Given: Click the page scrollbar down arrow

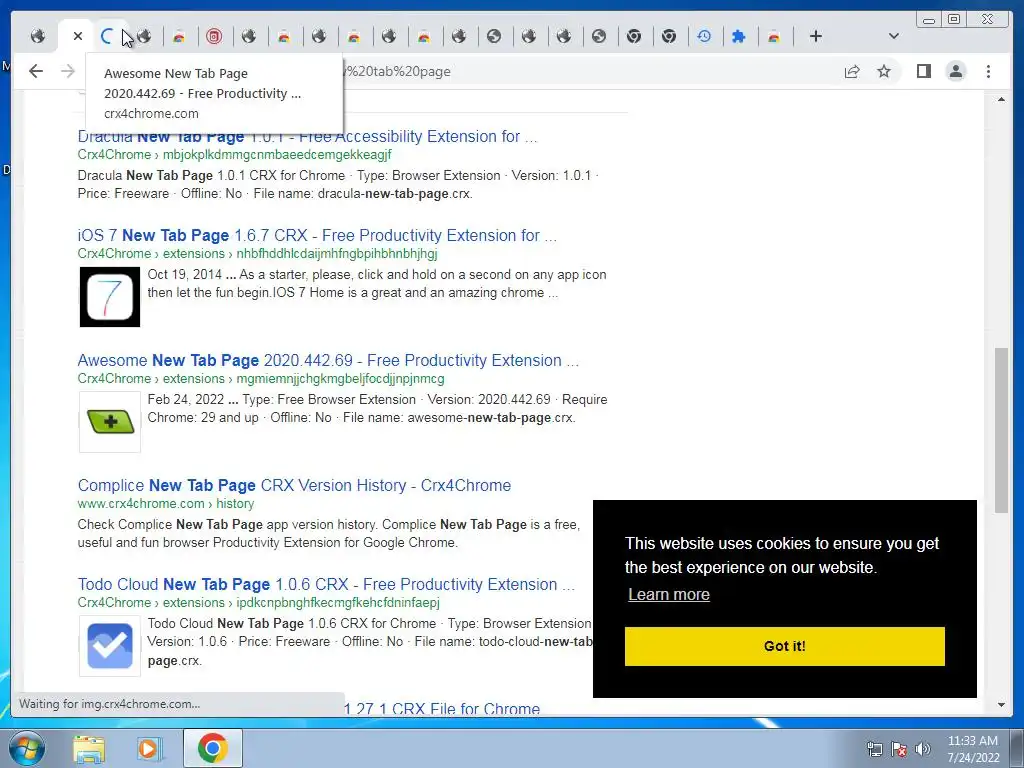Looking at the screenshot, I should (1001, 705).
